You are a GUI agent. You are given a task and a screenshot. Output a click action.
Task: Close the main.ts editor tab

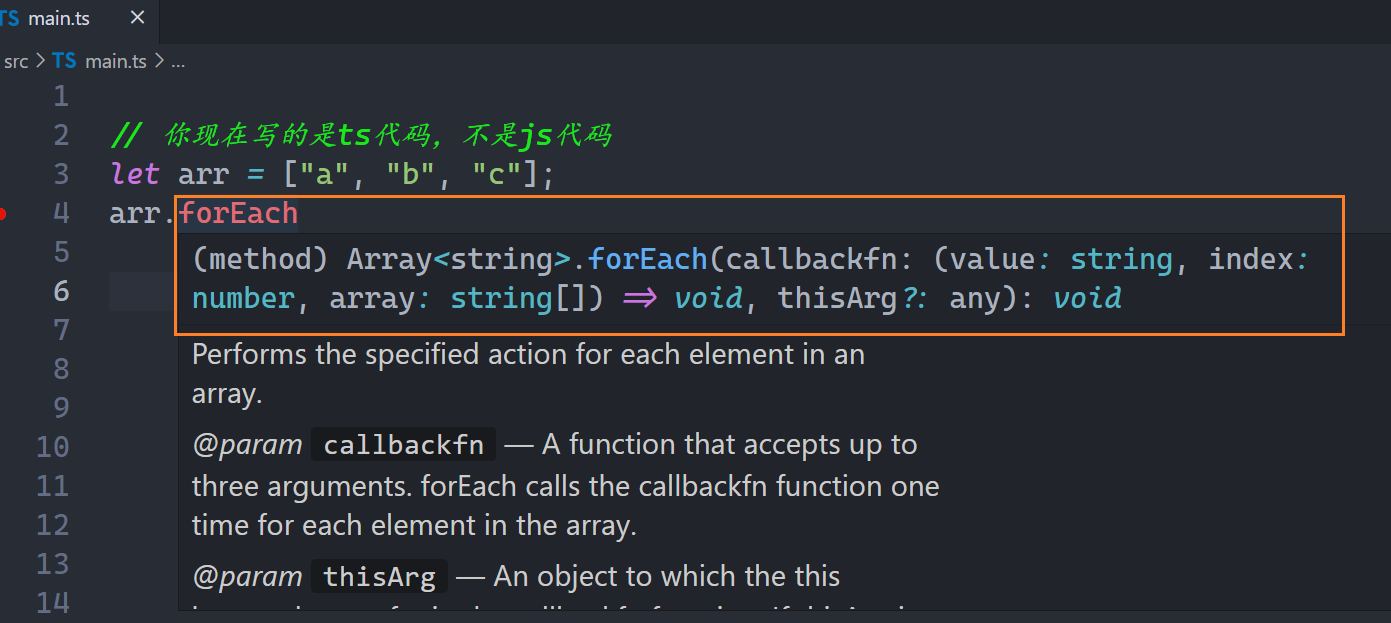click(x=138, y=18)
